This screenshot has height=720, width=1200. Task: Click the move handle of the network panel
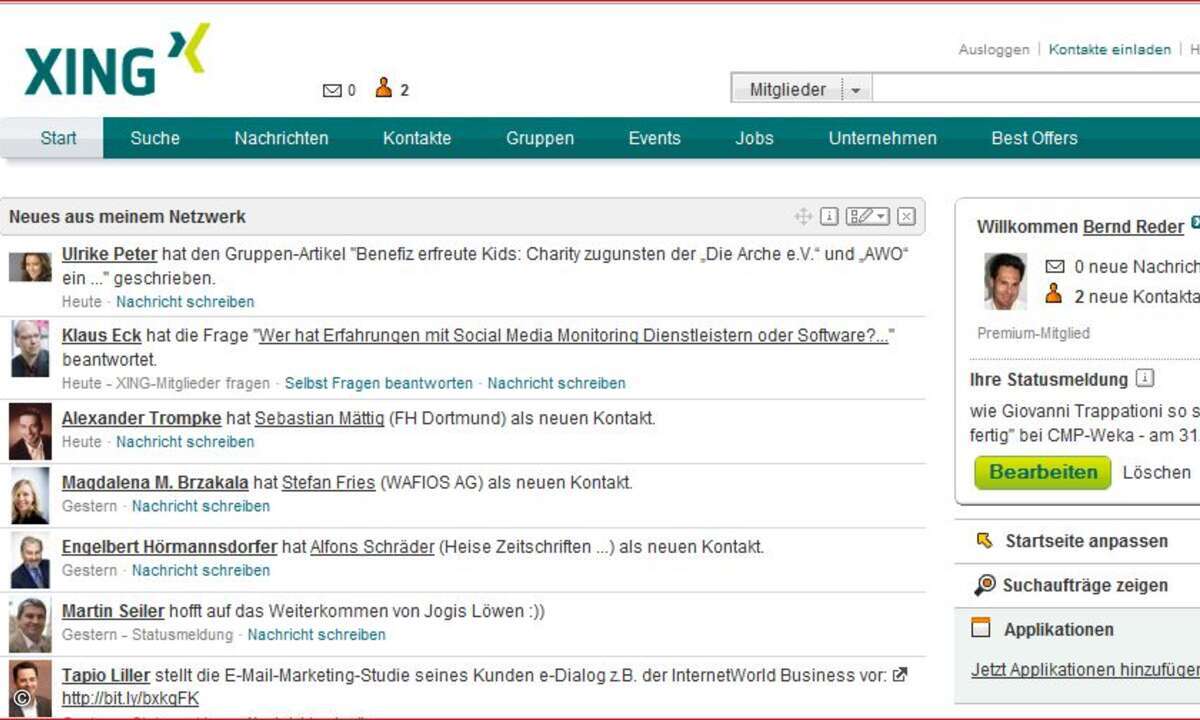point(802,216)
